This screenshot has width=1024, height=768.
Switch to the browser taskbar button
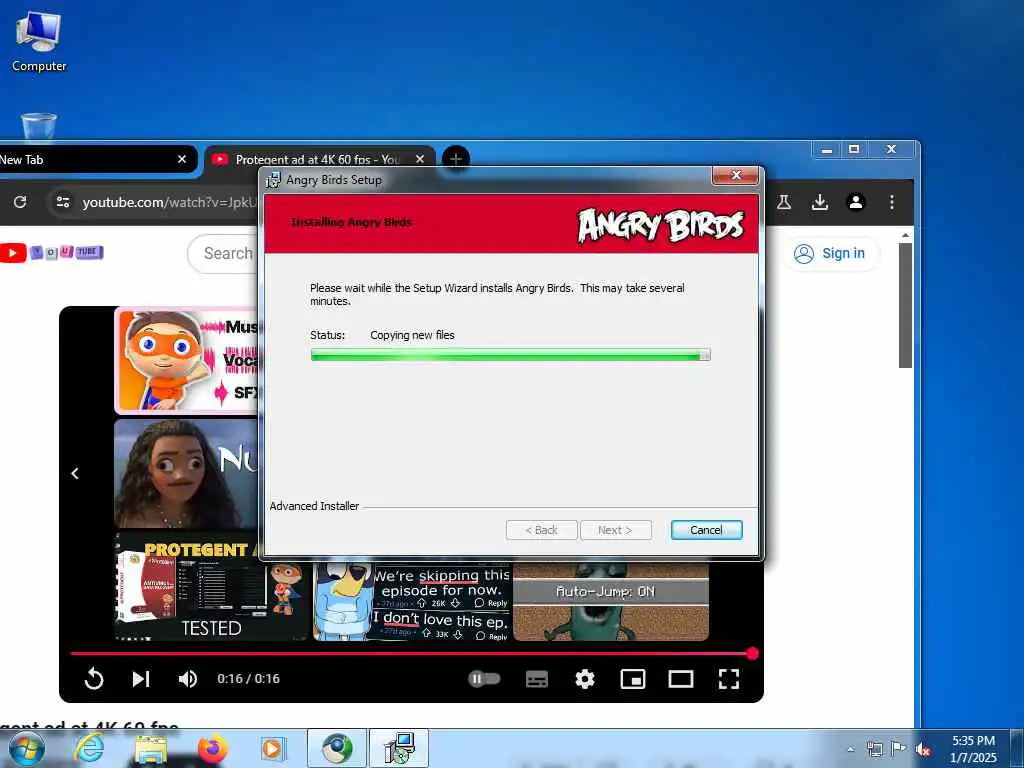[336, 749]
